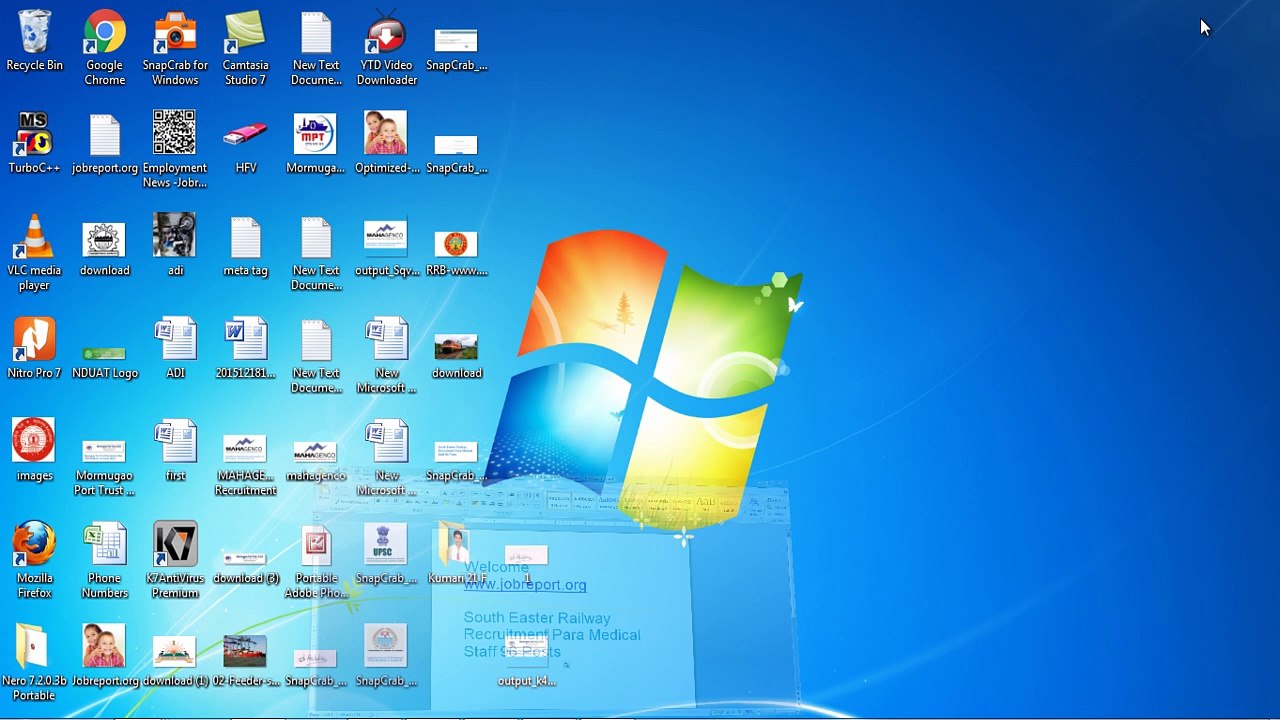Select the output_Sqv... image file
The image size is (1280, 720).
(x=386, y=246)
